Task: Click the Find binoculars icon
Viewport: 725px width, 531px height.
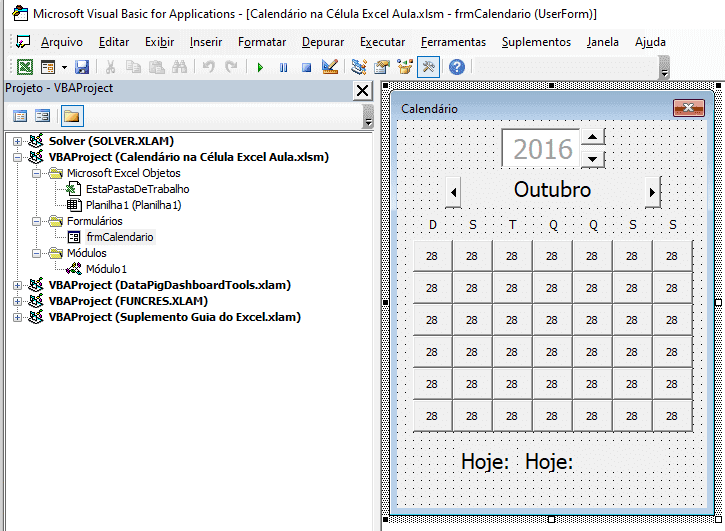Action: 179,68
